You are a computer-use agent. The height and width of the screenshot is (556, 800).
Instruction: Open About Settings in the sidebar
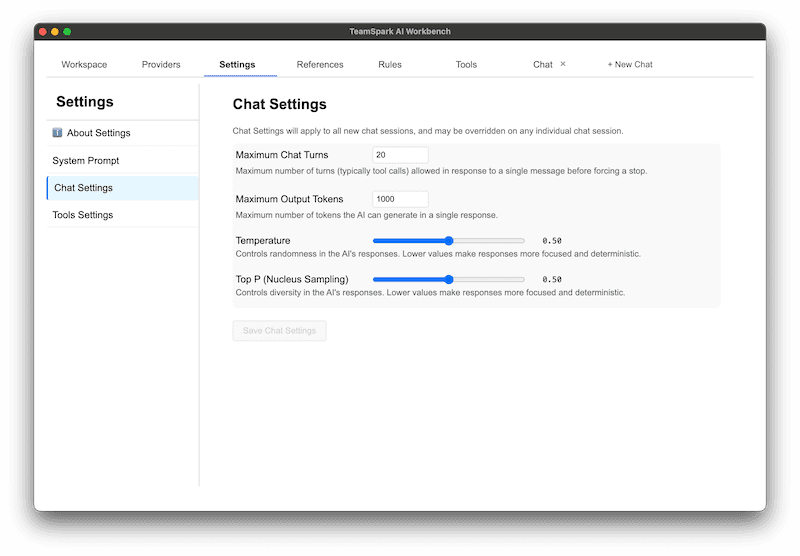(122, 133)
